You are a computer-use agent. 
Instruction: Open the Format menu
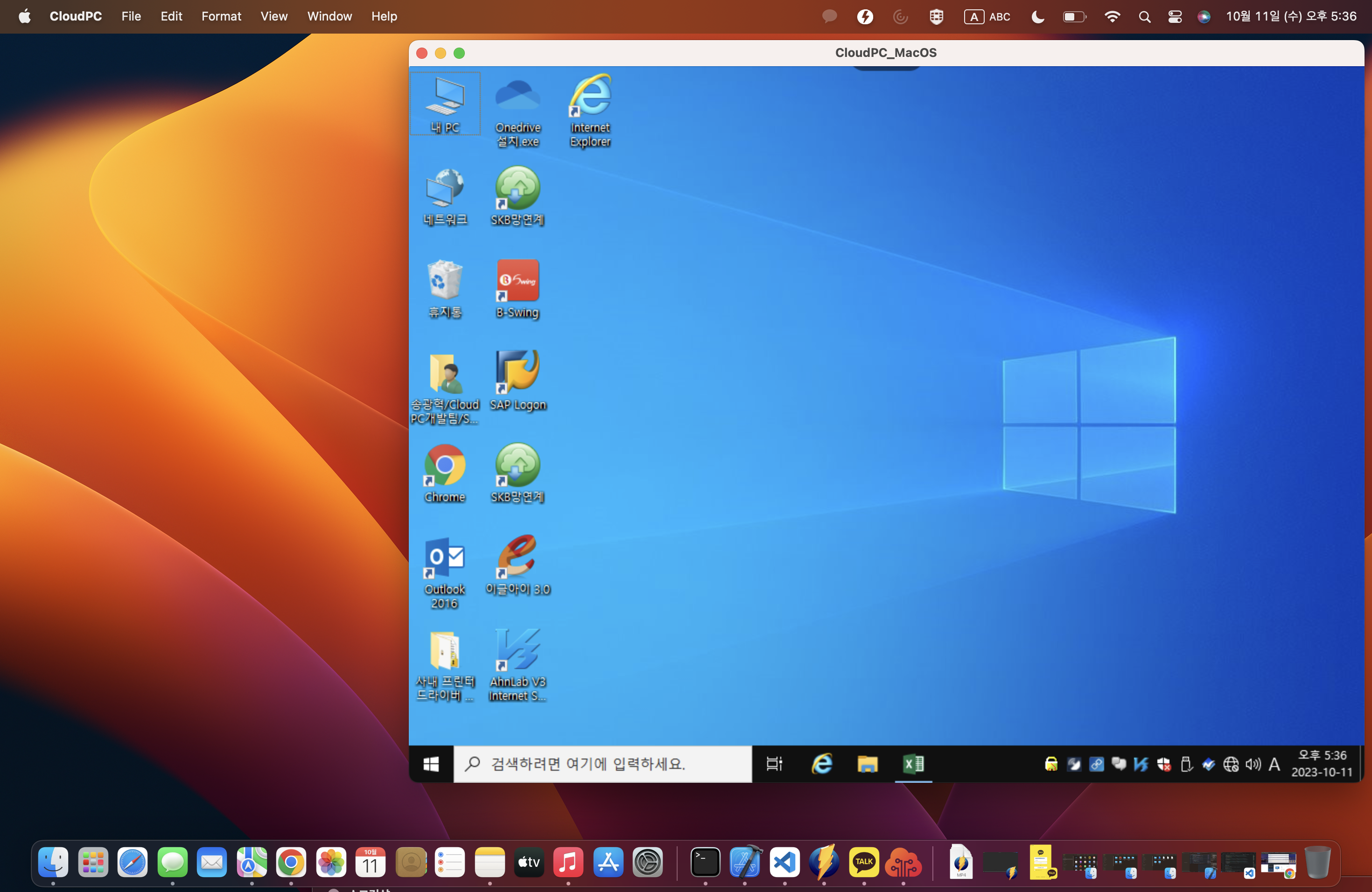click(221, 17)
